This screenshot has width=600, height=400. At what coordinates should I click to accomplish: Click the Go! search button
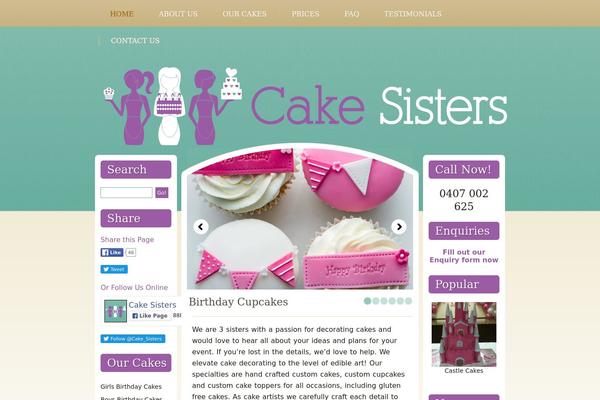pyautogui.click(x=161, y=193)
